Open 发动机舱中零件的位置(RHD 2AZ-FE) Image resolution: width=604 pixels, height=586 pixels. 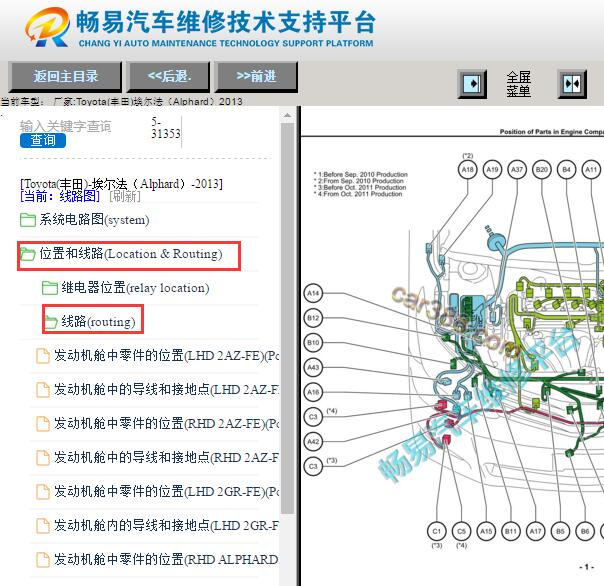coord(166,423)
